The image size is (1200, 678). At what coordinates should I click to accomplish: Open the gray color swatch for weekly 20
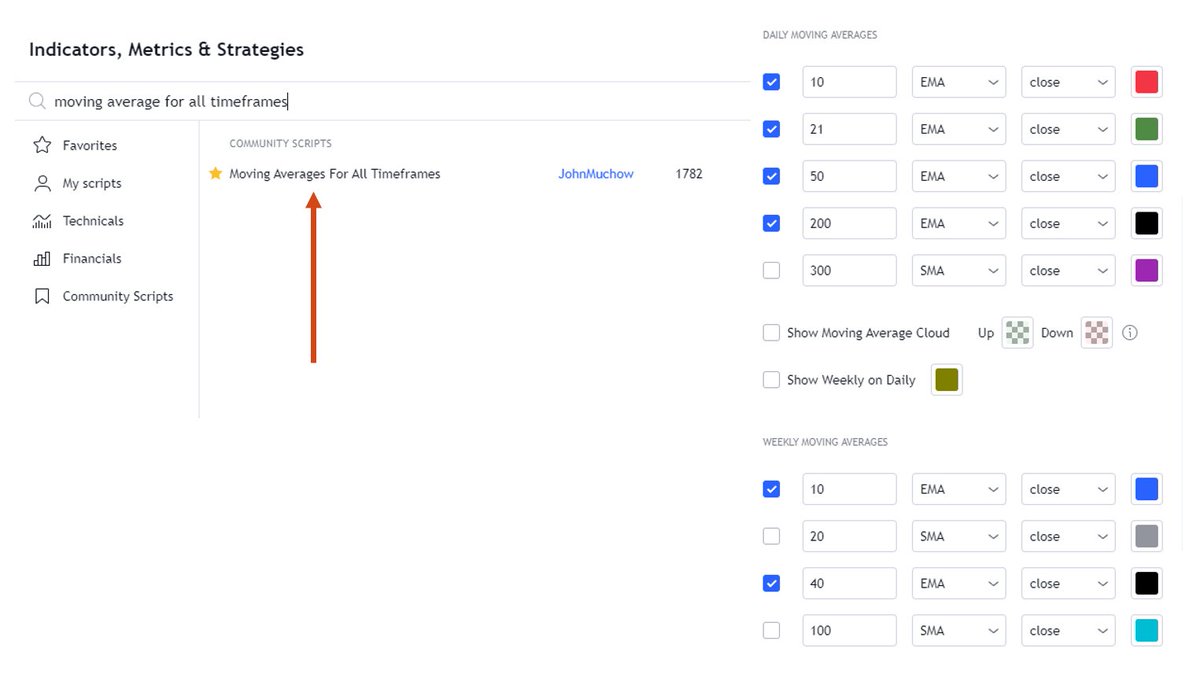pyautogui.click(x=1147, y=536)
